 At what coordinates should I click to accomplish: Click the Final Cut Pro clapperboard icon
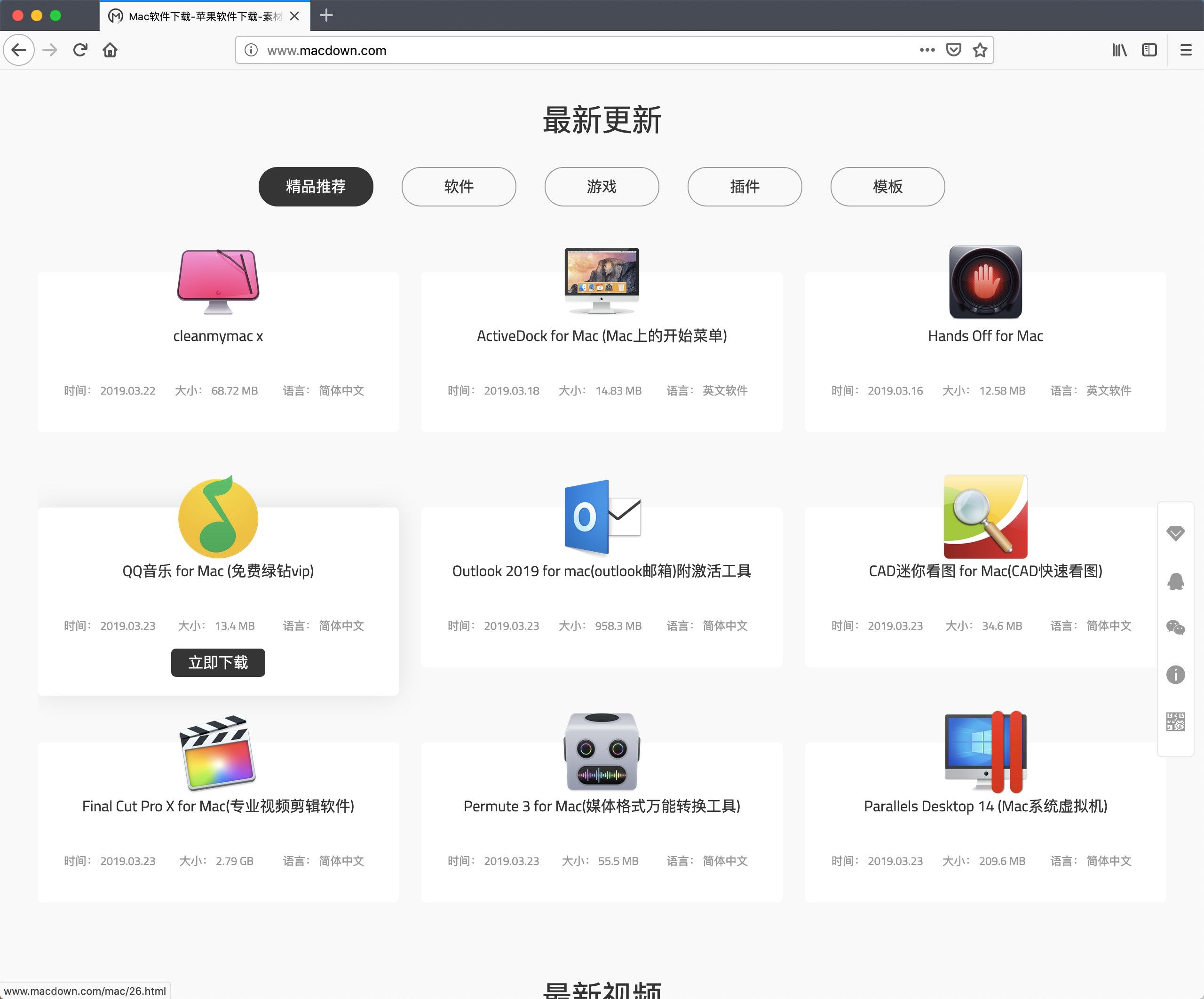(218, 753)
